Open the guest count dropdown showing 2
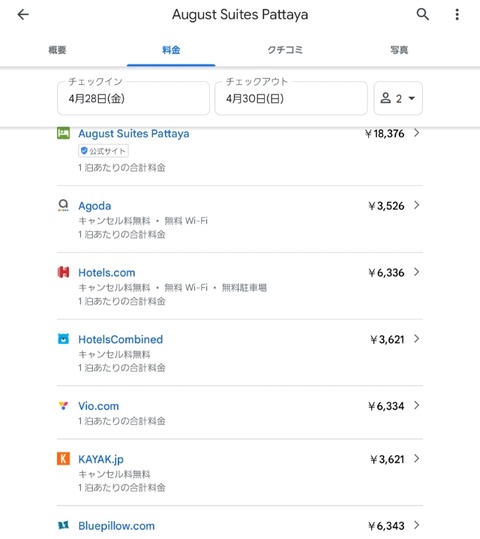Screen dimensions: 480x539 pos(398,98)
